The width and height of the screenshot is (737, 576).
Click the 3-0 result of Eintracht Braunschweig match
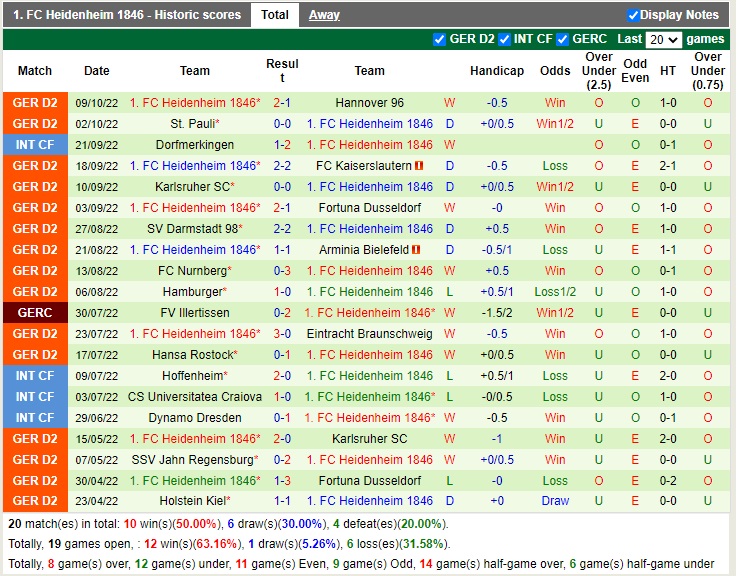click(282, 334)
